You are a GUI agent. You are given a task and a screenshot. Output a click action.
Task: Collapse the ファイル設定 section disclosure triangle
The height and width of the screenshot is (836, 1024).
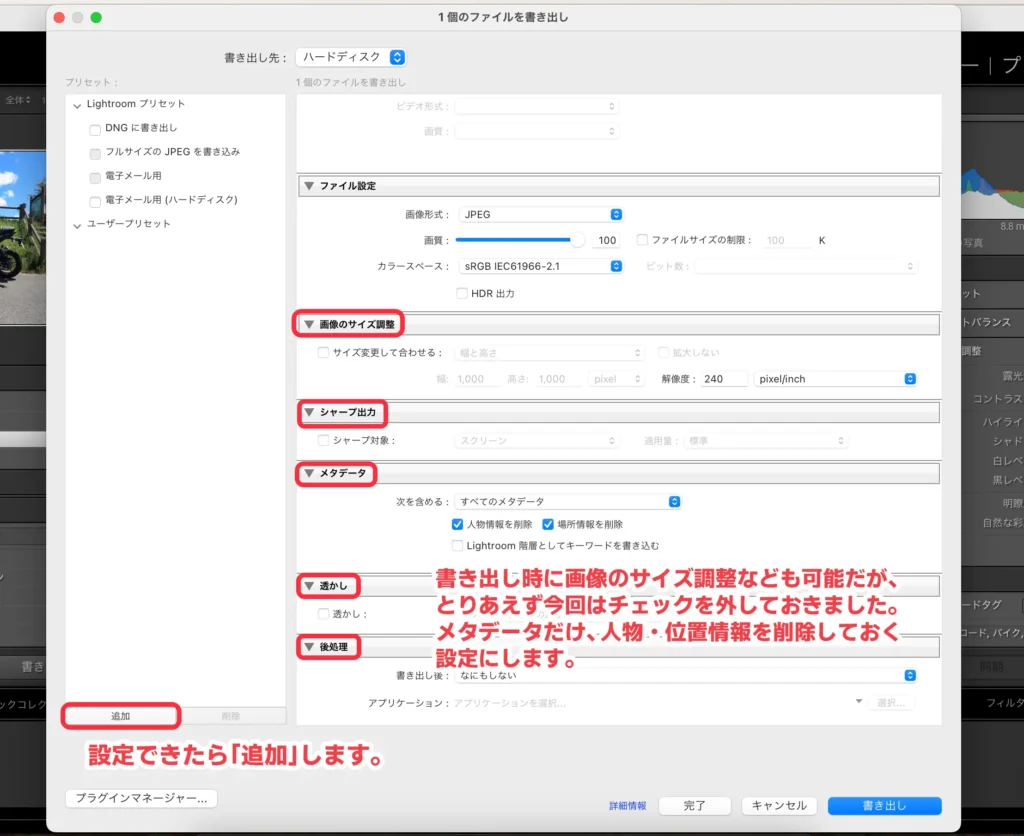[x=309, y=185]
